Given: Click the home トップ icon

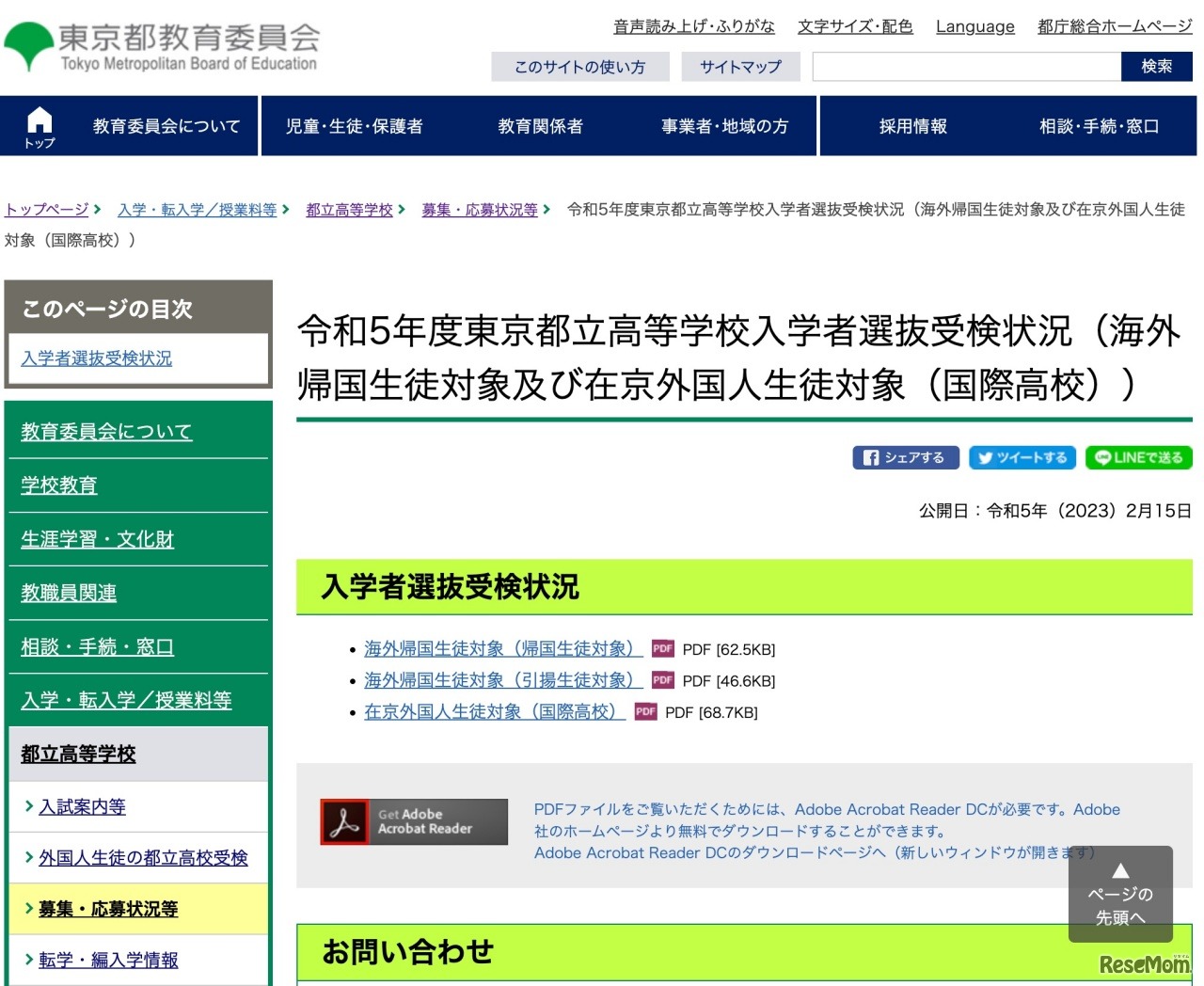Looking at the screenshot, I should 39,125.
